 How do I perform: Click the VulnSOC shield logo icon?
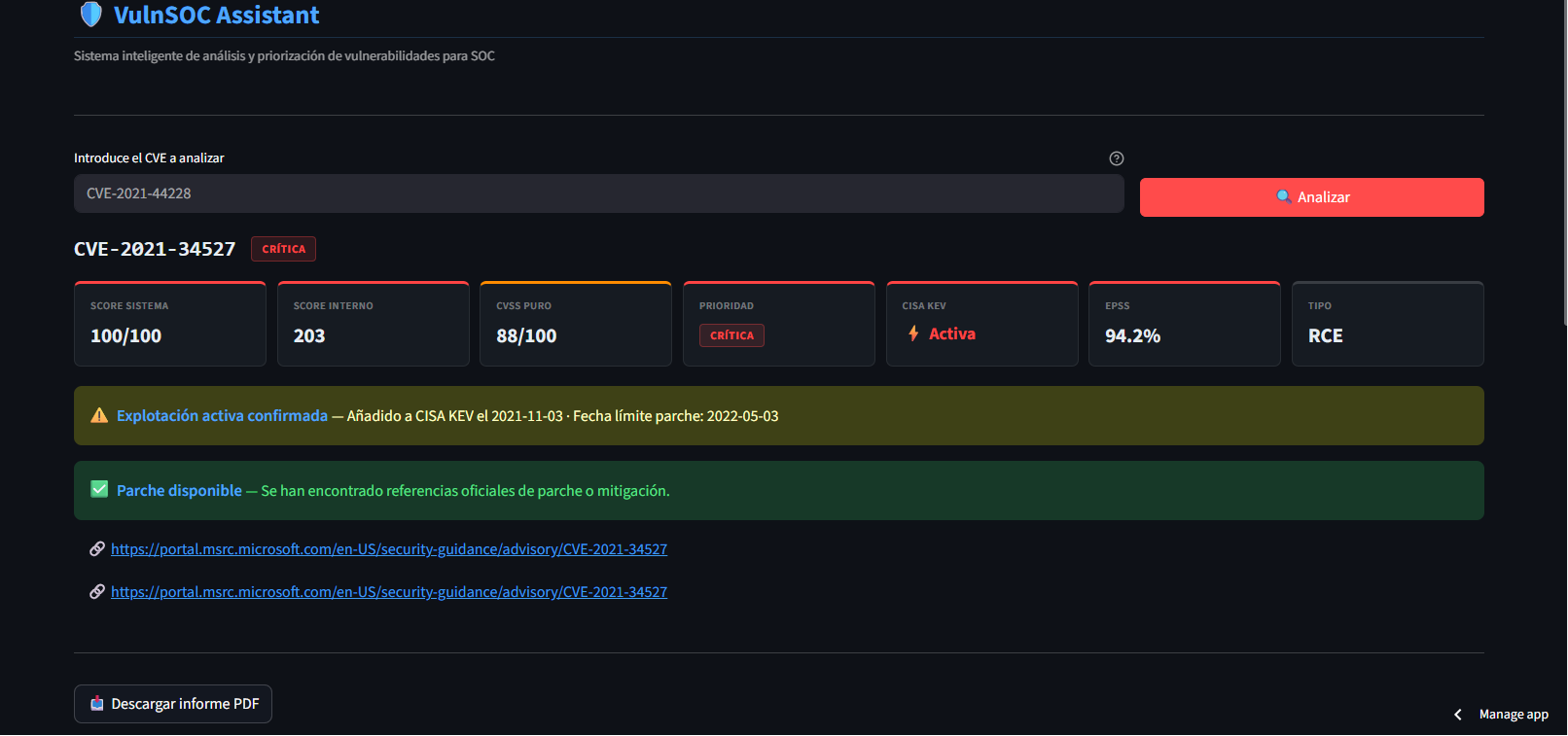(90, 15)
